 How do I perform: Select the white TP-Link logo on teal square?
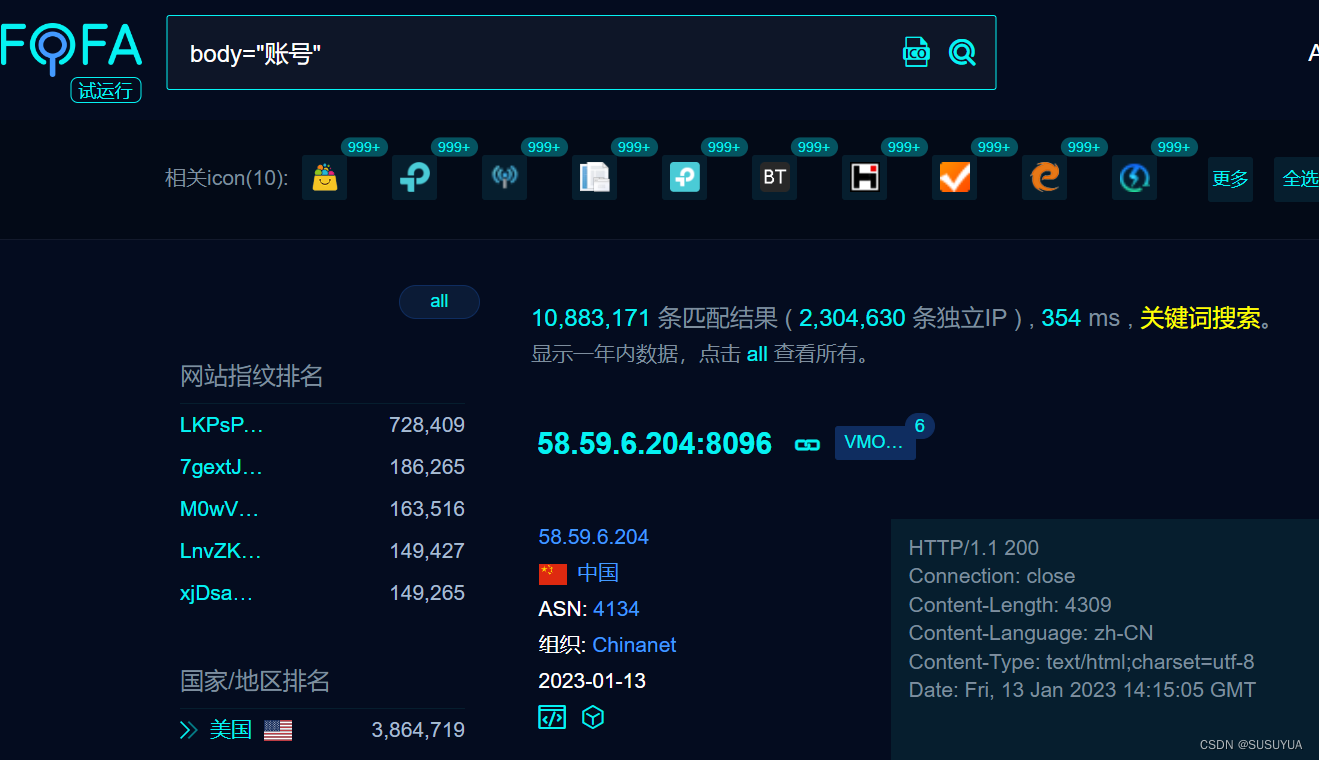coord(684,178)
